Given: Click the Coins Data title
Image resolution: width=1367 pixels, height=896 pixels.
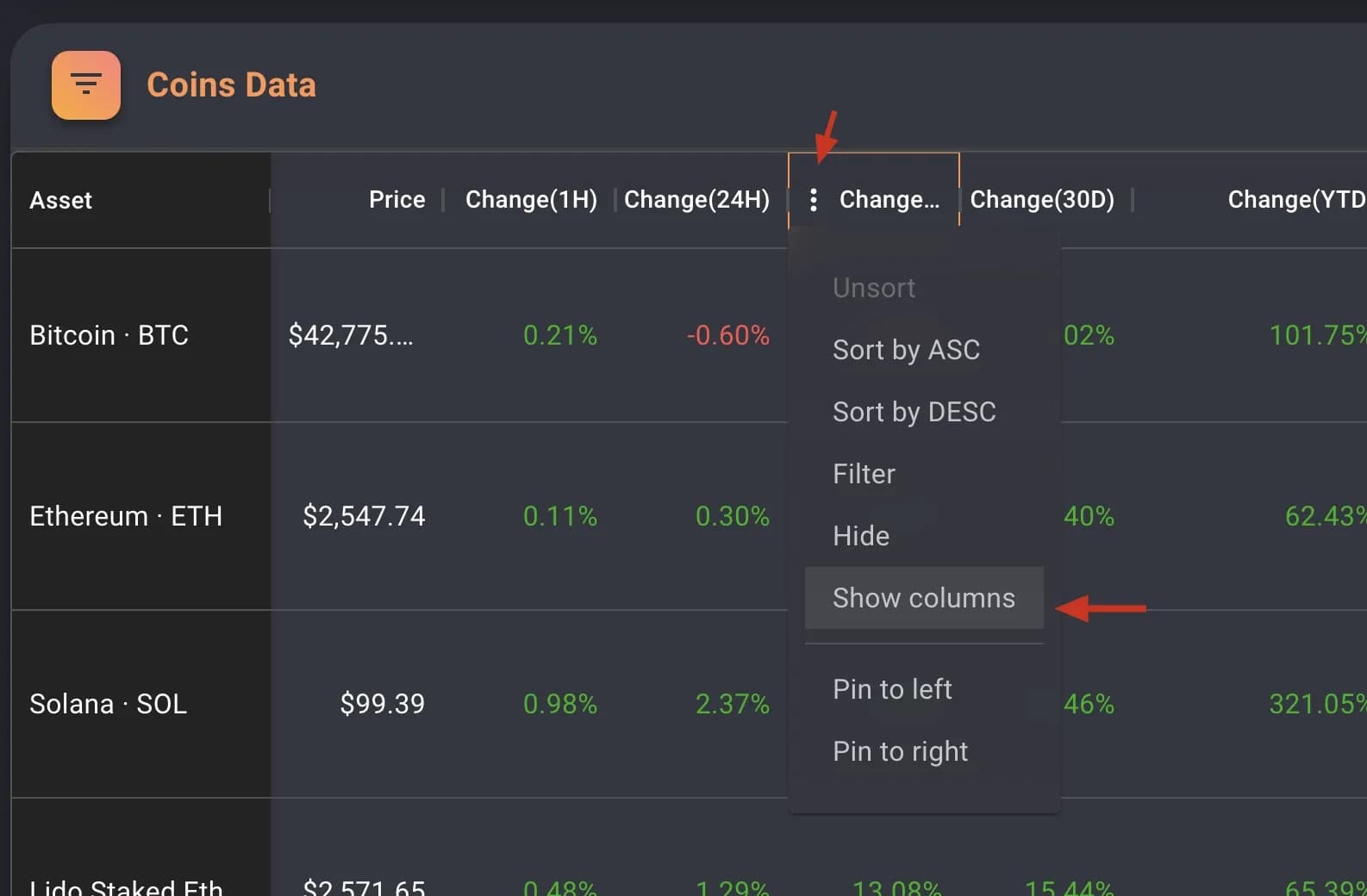Looking at the screenshot, I should pos(231,85).
